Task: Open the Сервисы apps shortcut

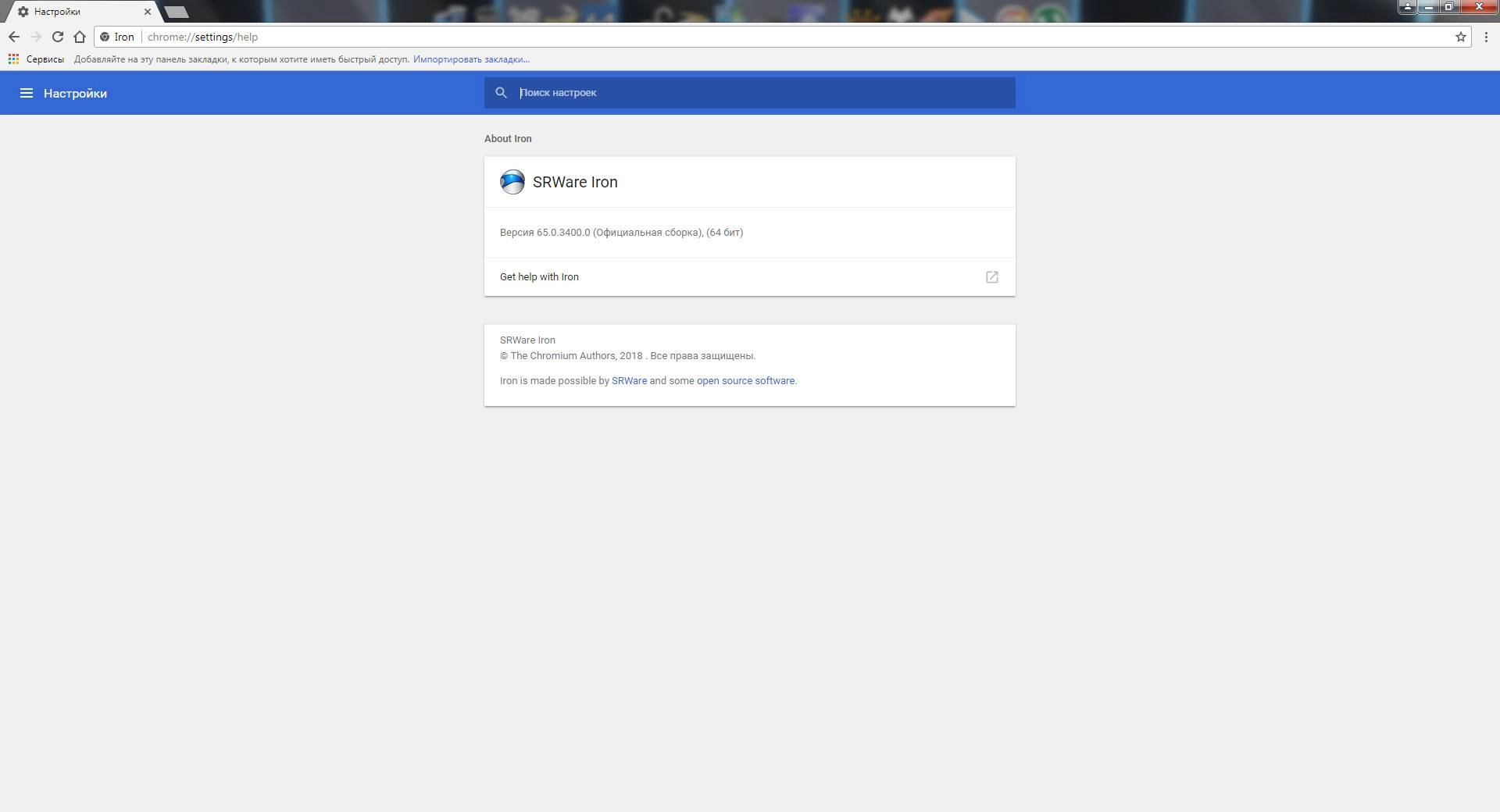Action: click(x=36, y=59)
